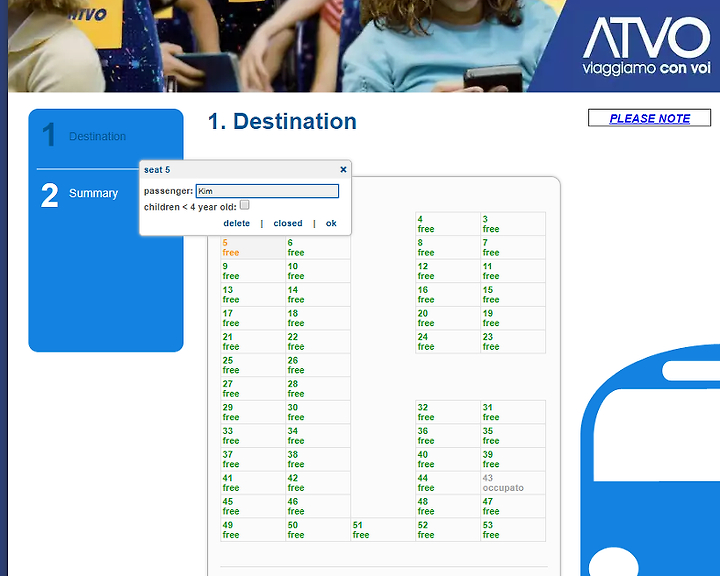Select seat 3 free
The width and height of the screenshot is (720, 576).
(x=513, y=224)
